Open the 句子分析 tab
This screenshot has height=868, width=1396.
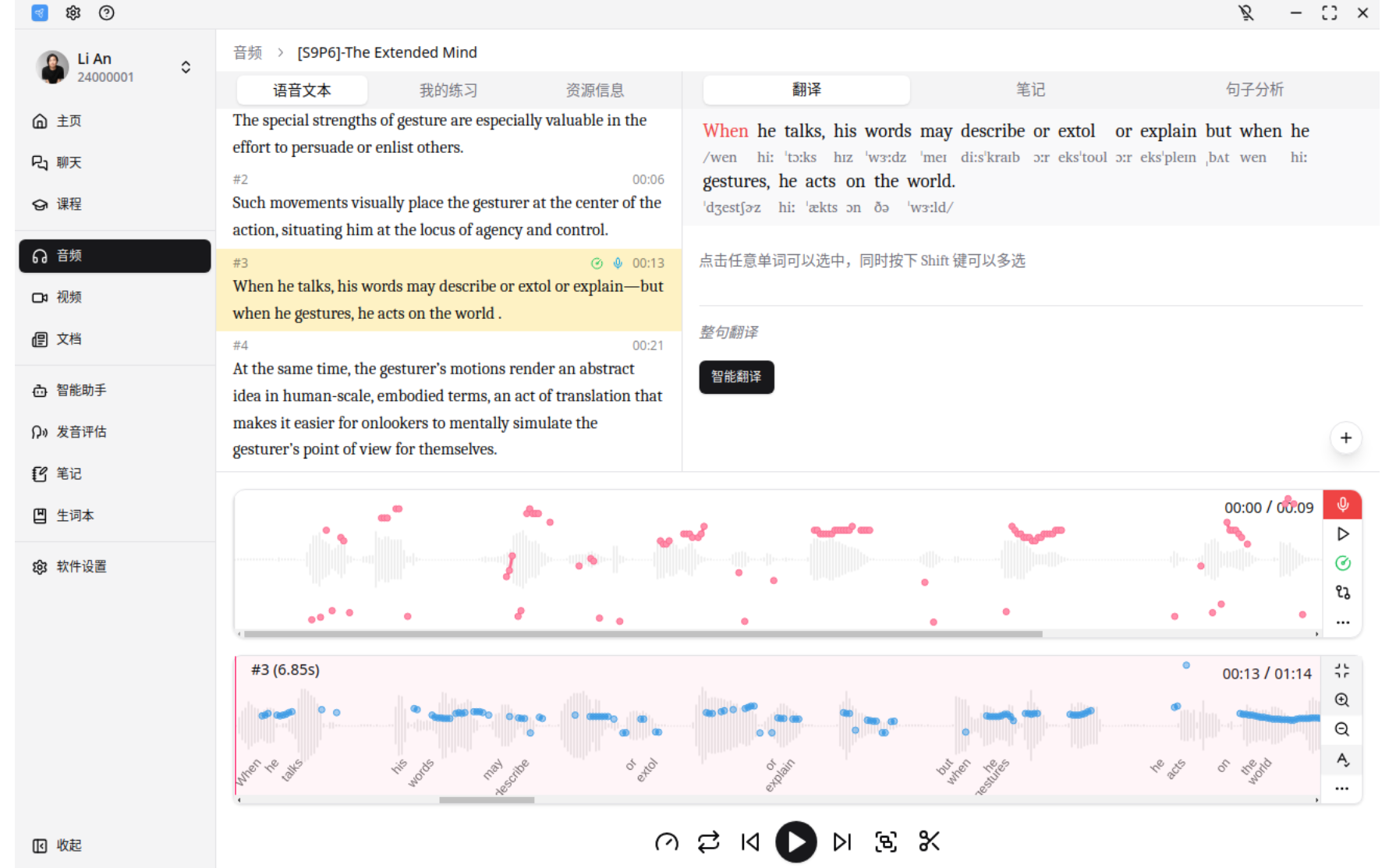click(1253, 90)
